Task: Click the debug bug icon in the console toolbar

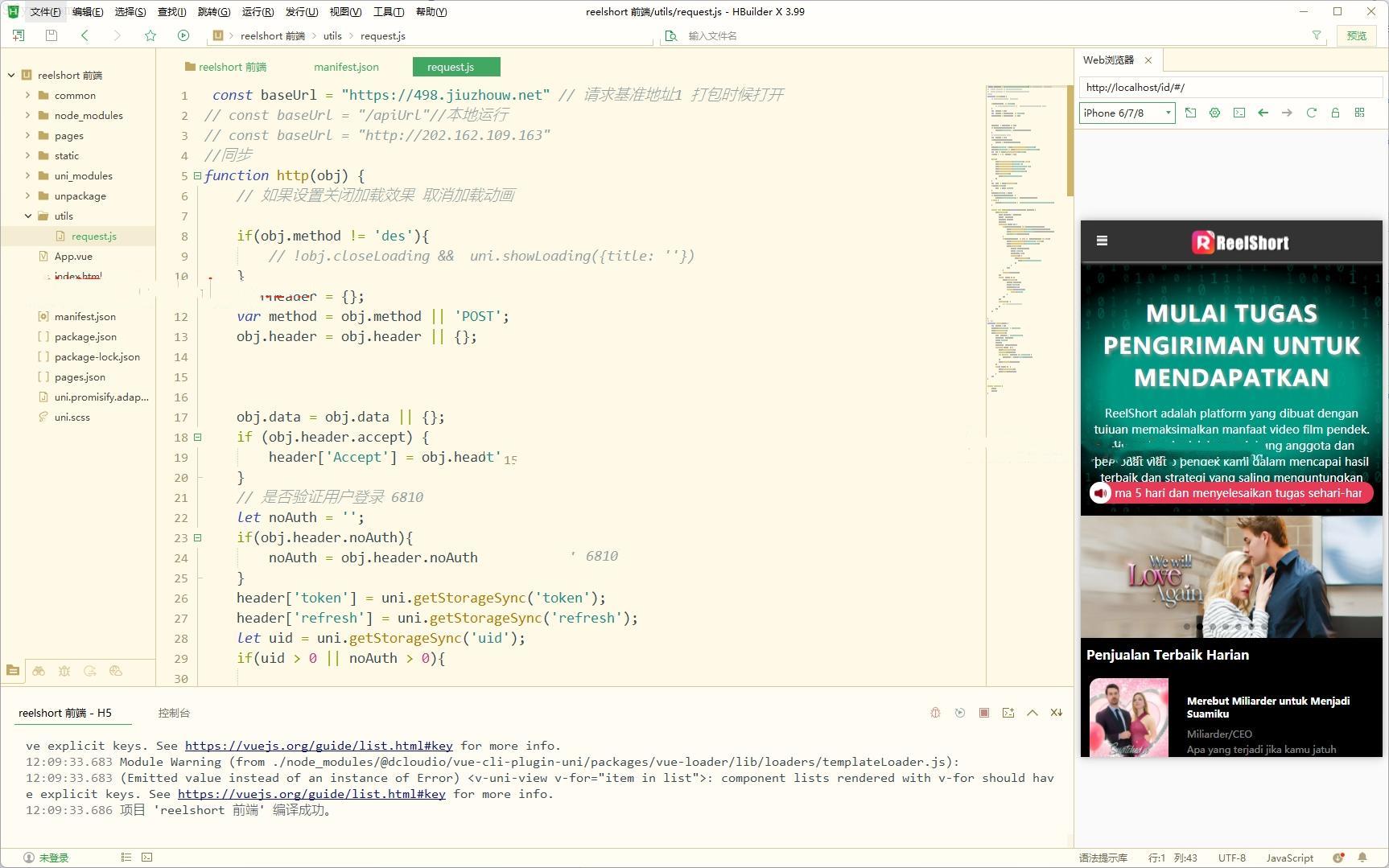Action: click(x=935, y=713)
